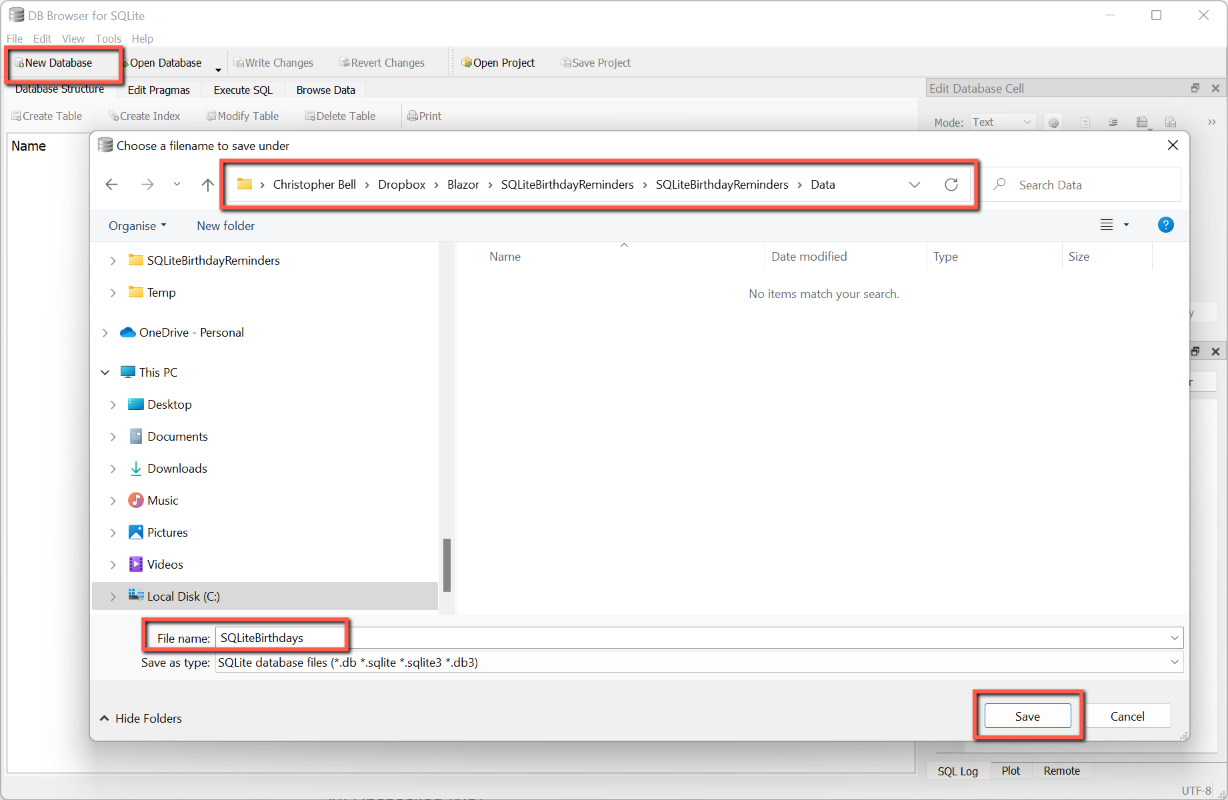Screen dimensions: 1228x800
Task: Click the Open Database toolbar icon
Action: 126,63
